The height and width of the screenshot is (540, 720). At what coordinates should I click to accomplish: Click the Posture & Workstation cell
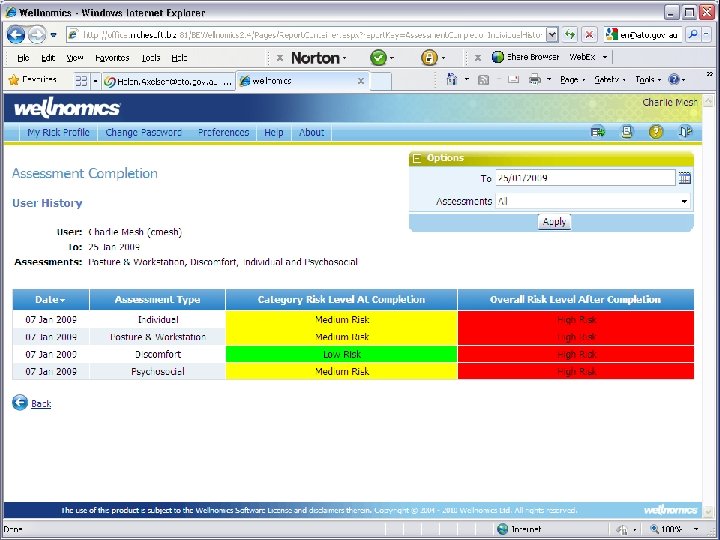[x=158, y=337]
